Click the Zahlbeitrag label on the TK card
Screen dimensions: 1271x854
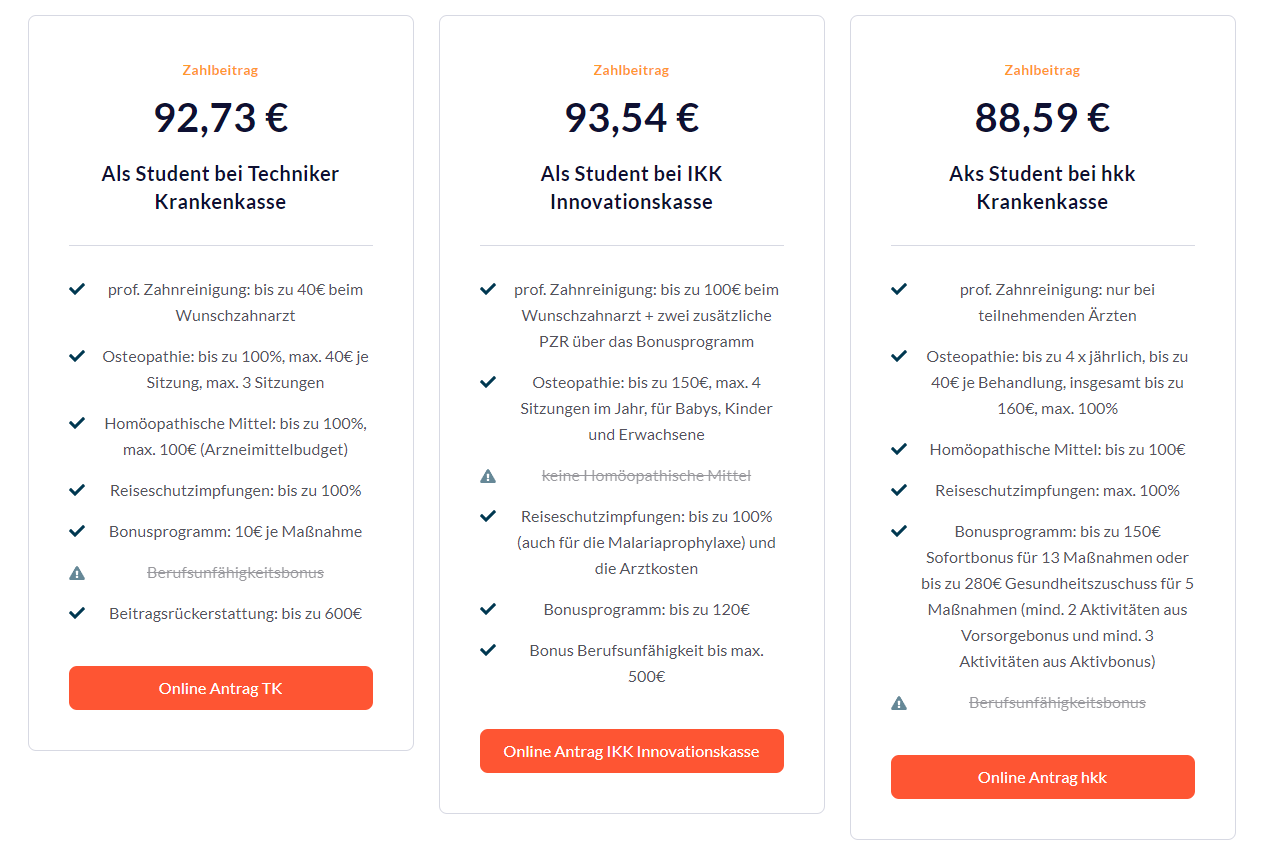pyautogui.click(x=220, y=70)
